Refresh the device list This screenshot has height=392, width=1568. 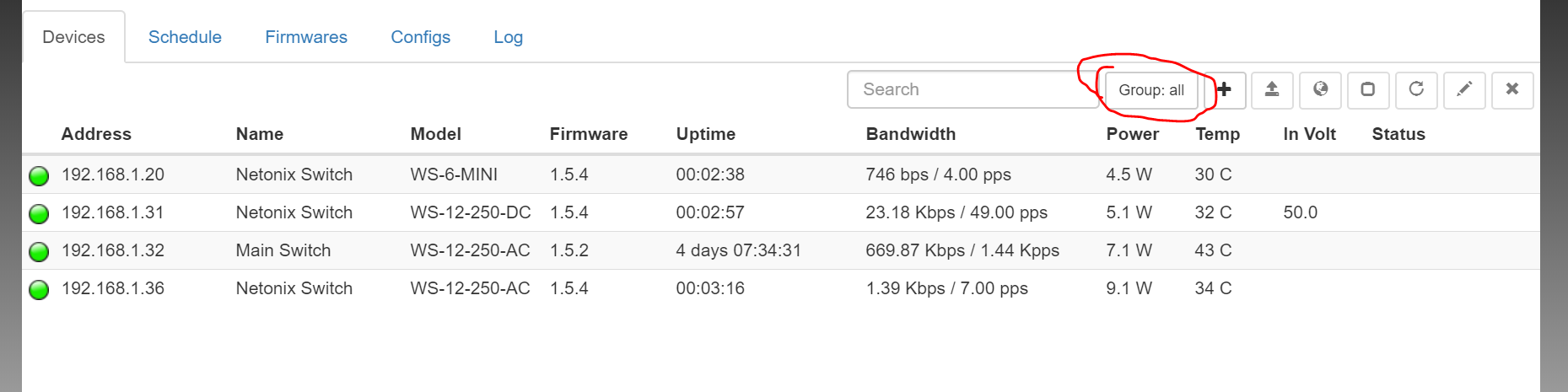pos(1416,89)
